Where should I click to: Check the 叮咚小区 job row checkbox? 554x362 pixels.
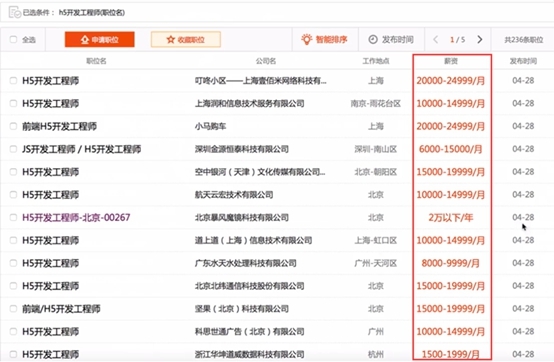point(13,81)
